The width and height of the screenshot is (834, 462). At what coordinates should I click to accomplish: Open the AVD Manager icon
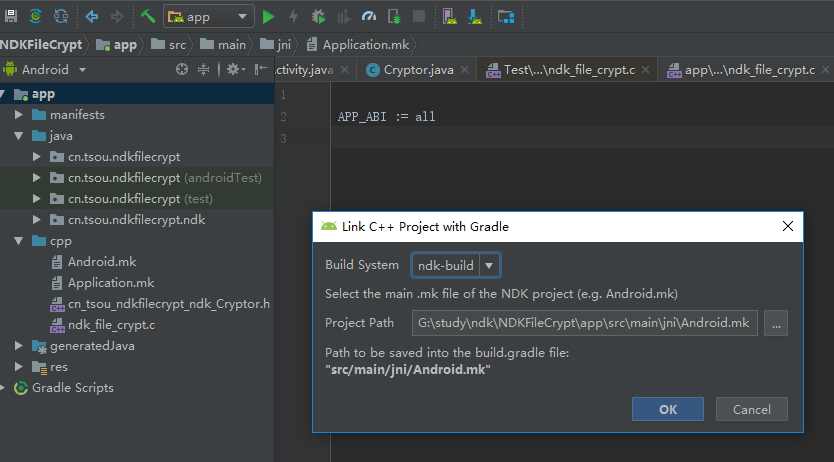449,17
